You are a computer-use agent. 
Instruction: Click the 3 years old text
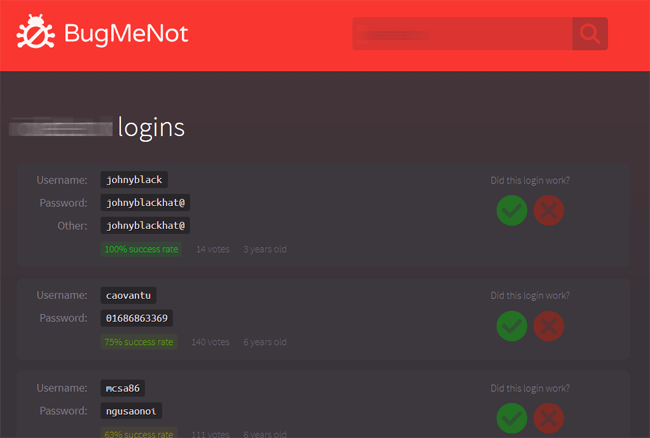[x=265, y=249]
